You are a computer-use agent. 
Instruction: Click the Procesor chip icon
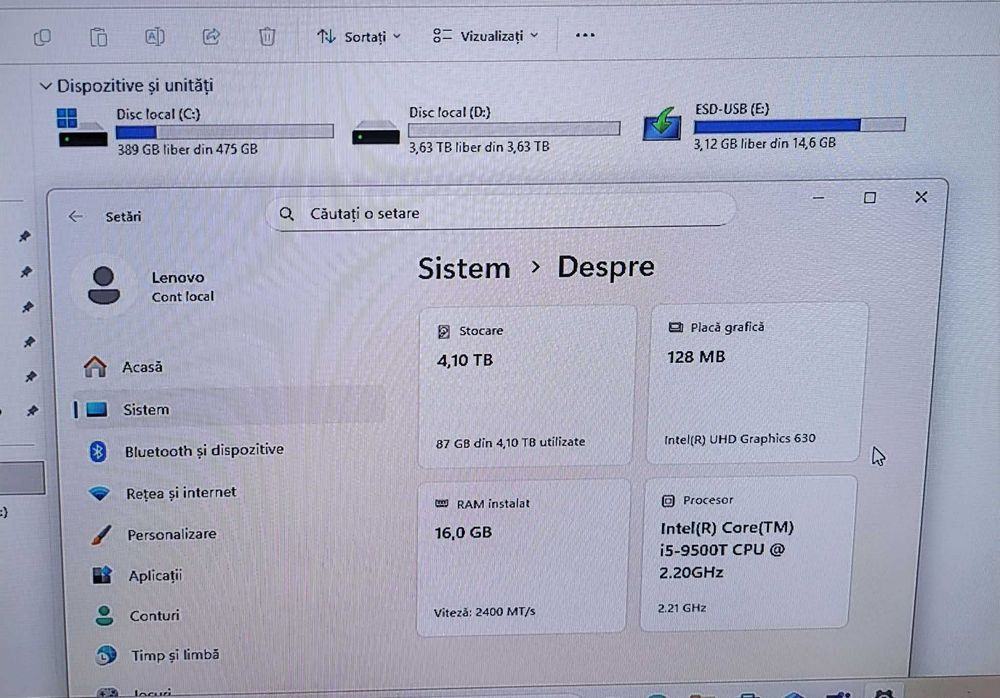point(668,501)
